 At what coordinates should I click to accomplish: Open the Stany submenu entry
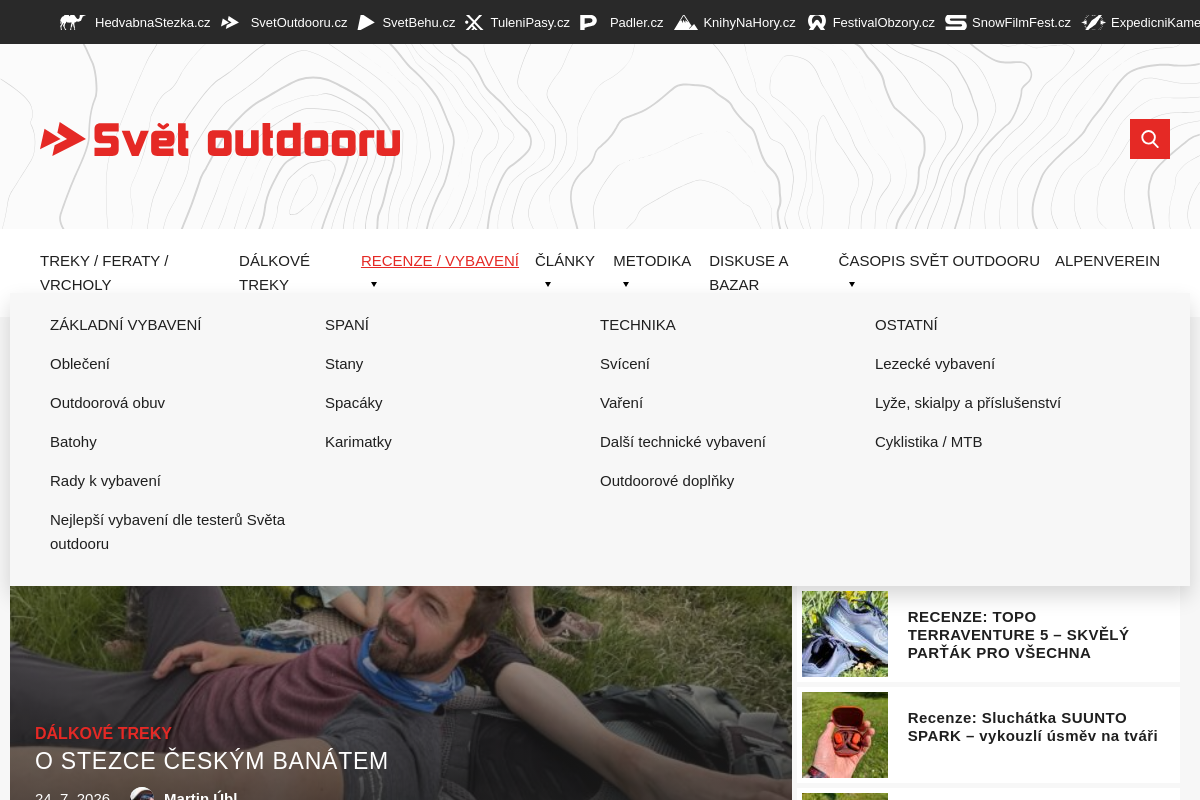pos(344,363)
